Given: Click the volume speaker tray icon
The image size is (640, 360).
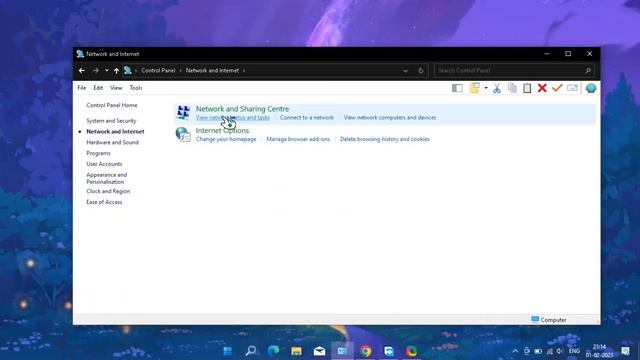Looking at the screenshot, I should coord(560,351).
